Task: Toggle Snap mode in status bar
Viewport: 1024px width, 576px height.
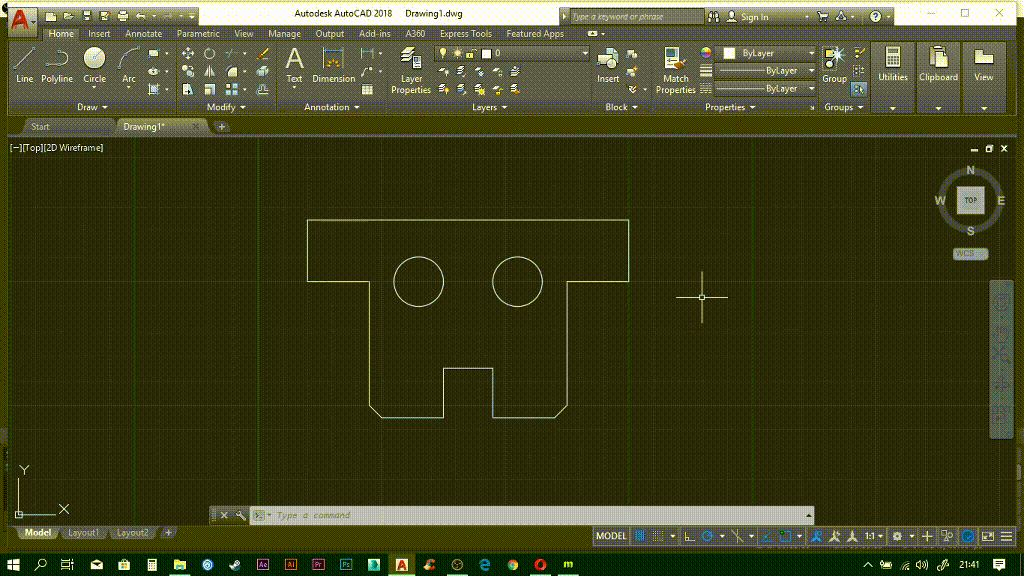Action: click(658, 536)
